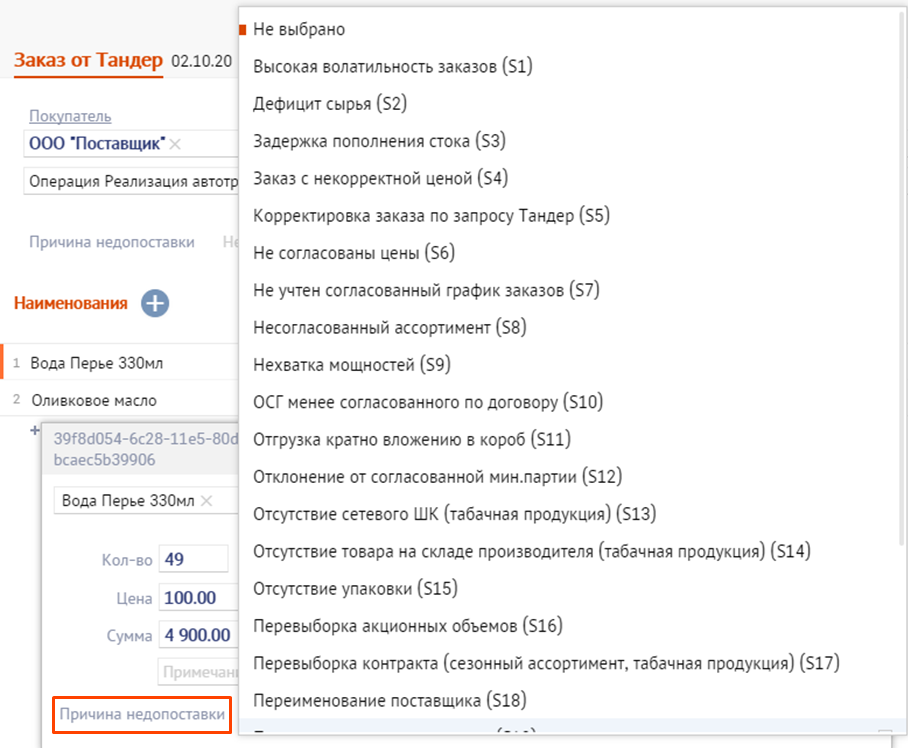Click the Цена field showing 100.00

pyautogui.click(x=197, y=598)
